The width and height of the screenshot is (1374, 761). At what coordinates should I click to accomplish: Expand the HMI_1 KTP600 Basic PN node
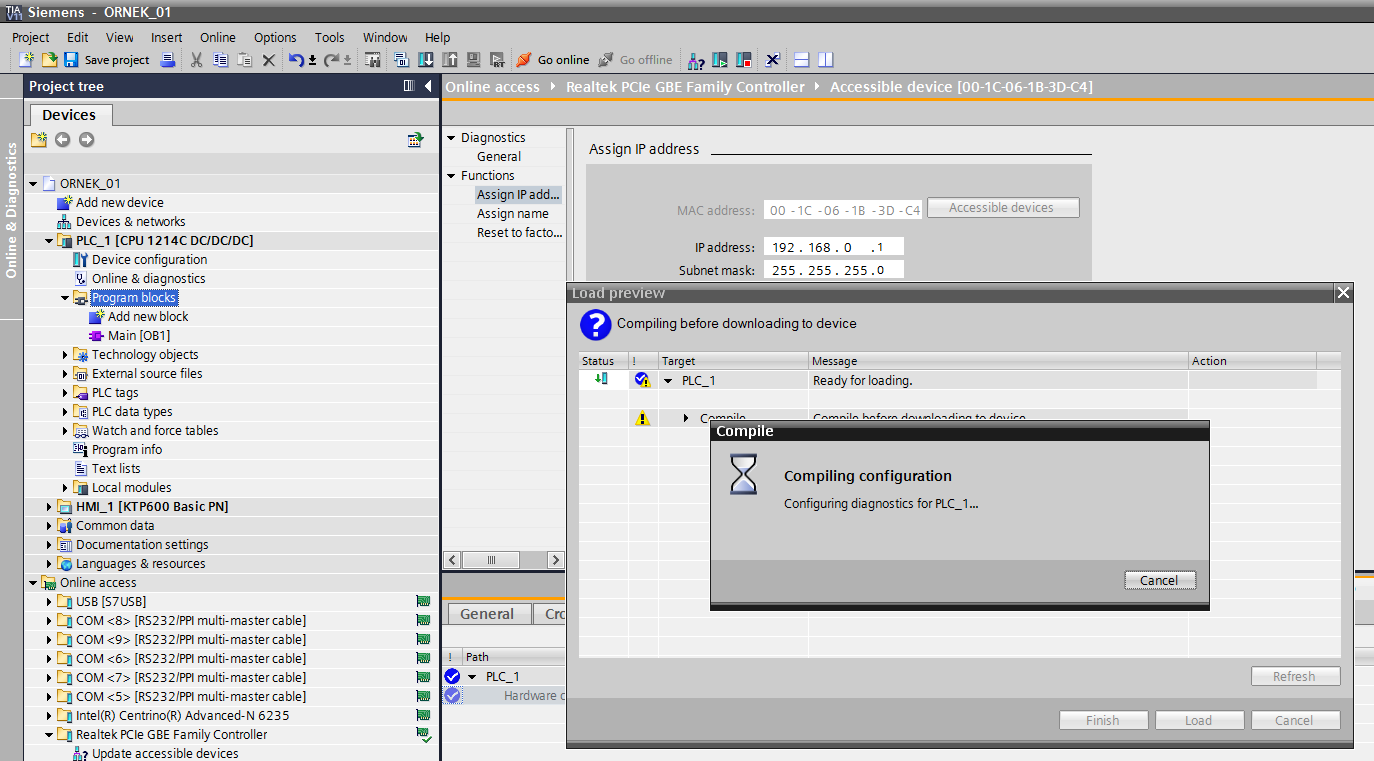pyautogui.click(x=49, y=507)
